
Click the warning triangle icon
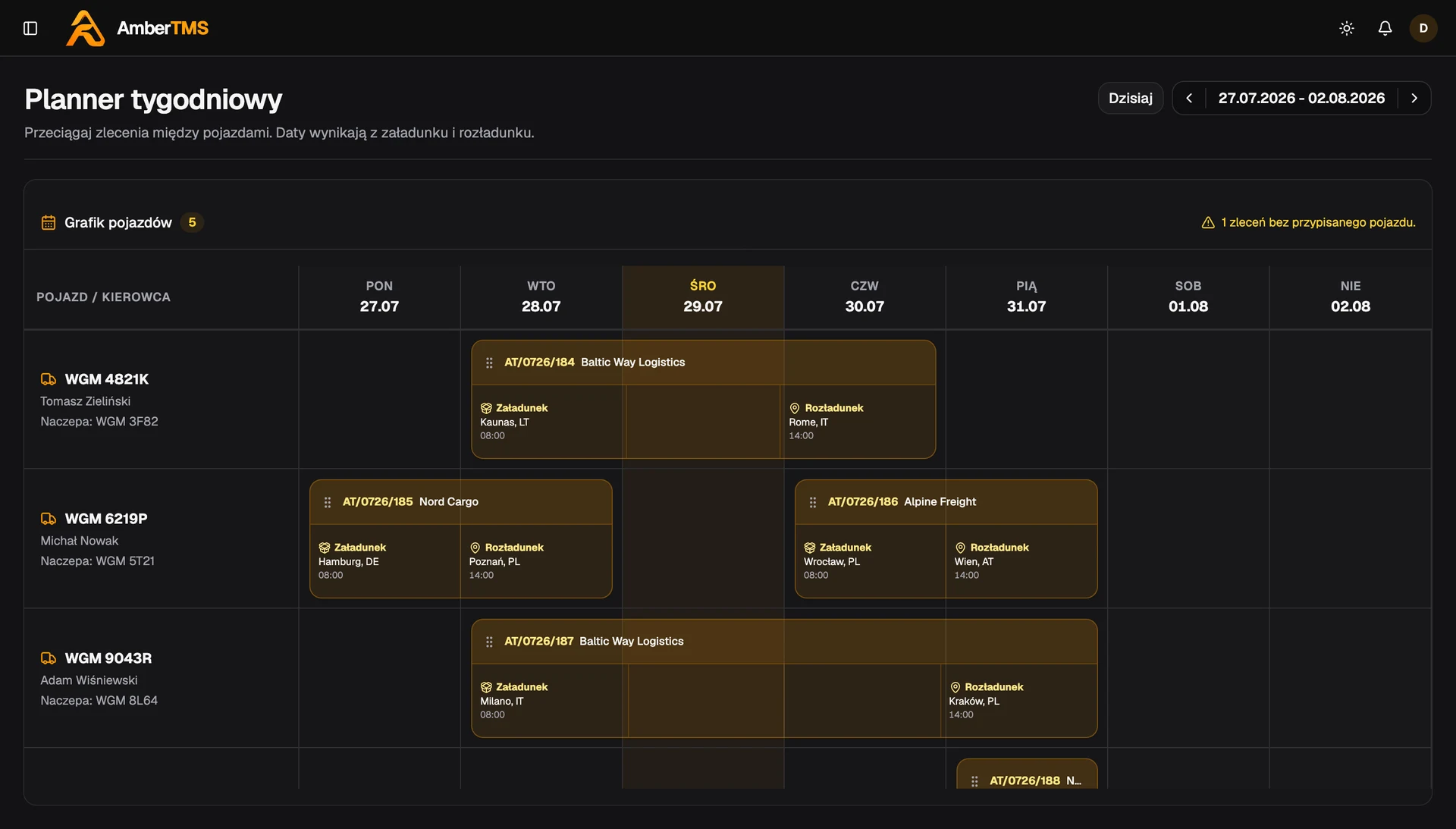1208,222
